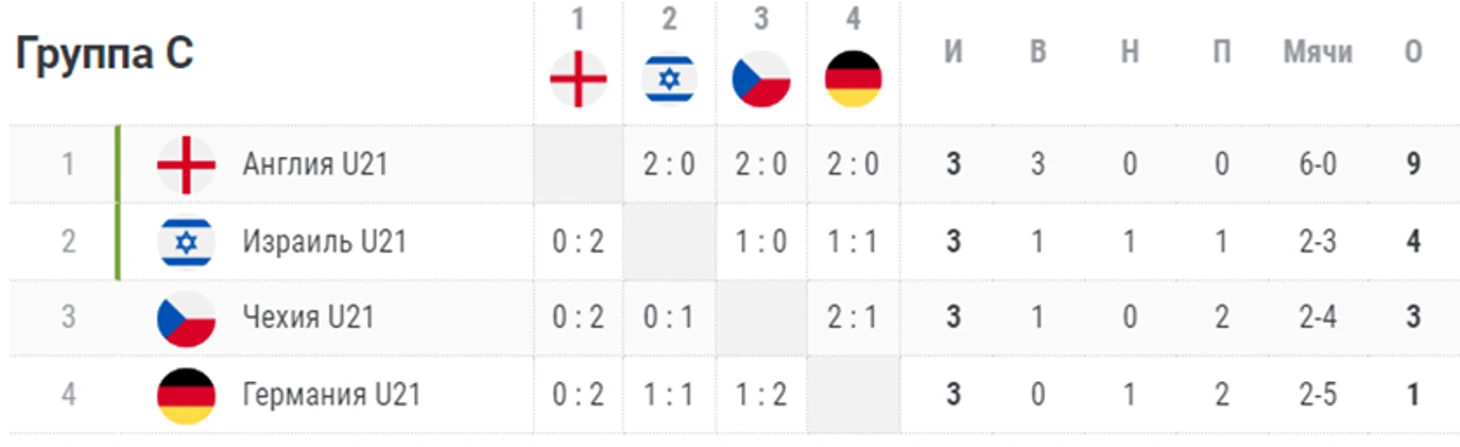The image size is (1460, 447).
Task: Click the Группа C heading
Action: coord(104,55)
